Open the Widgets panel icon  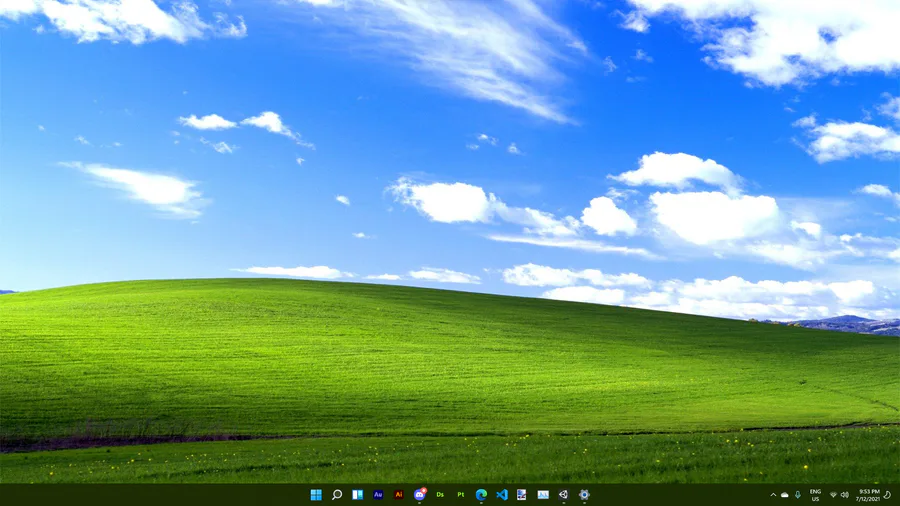[x=358, y=495]
